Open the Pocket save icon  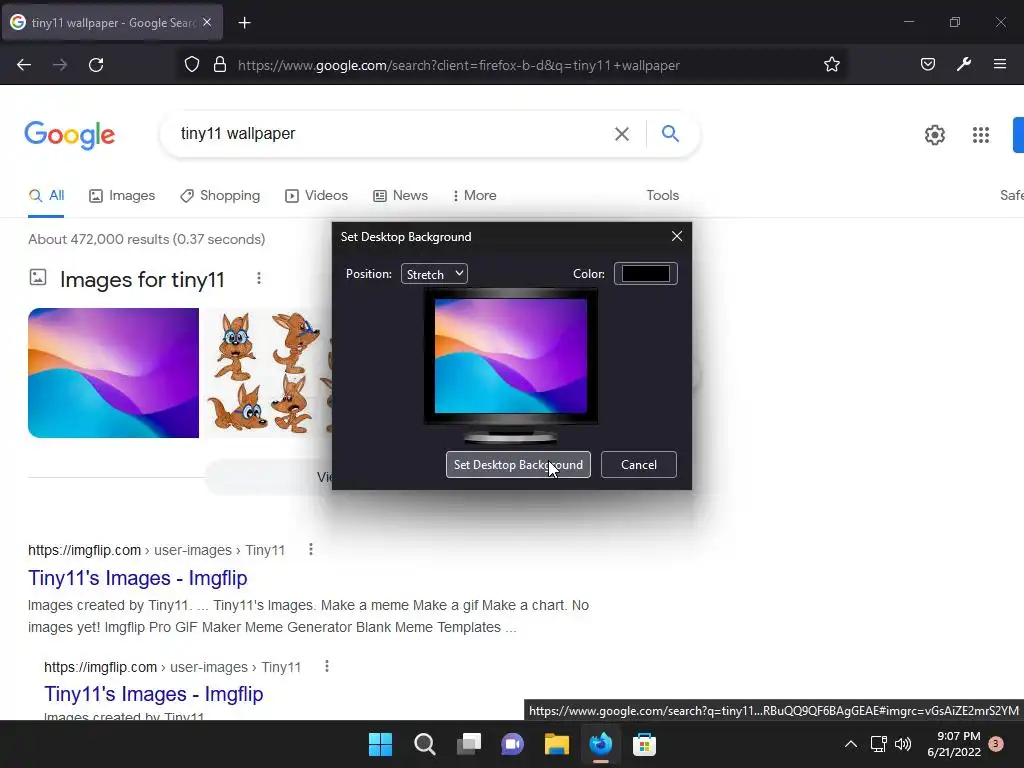[x=927, y=64]
